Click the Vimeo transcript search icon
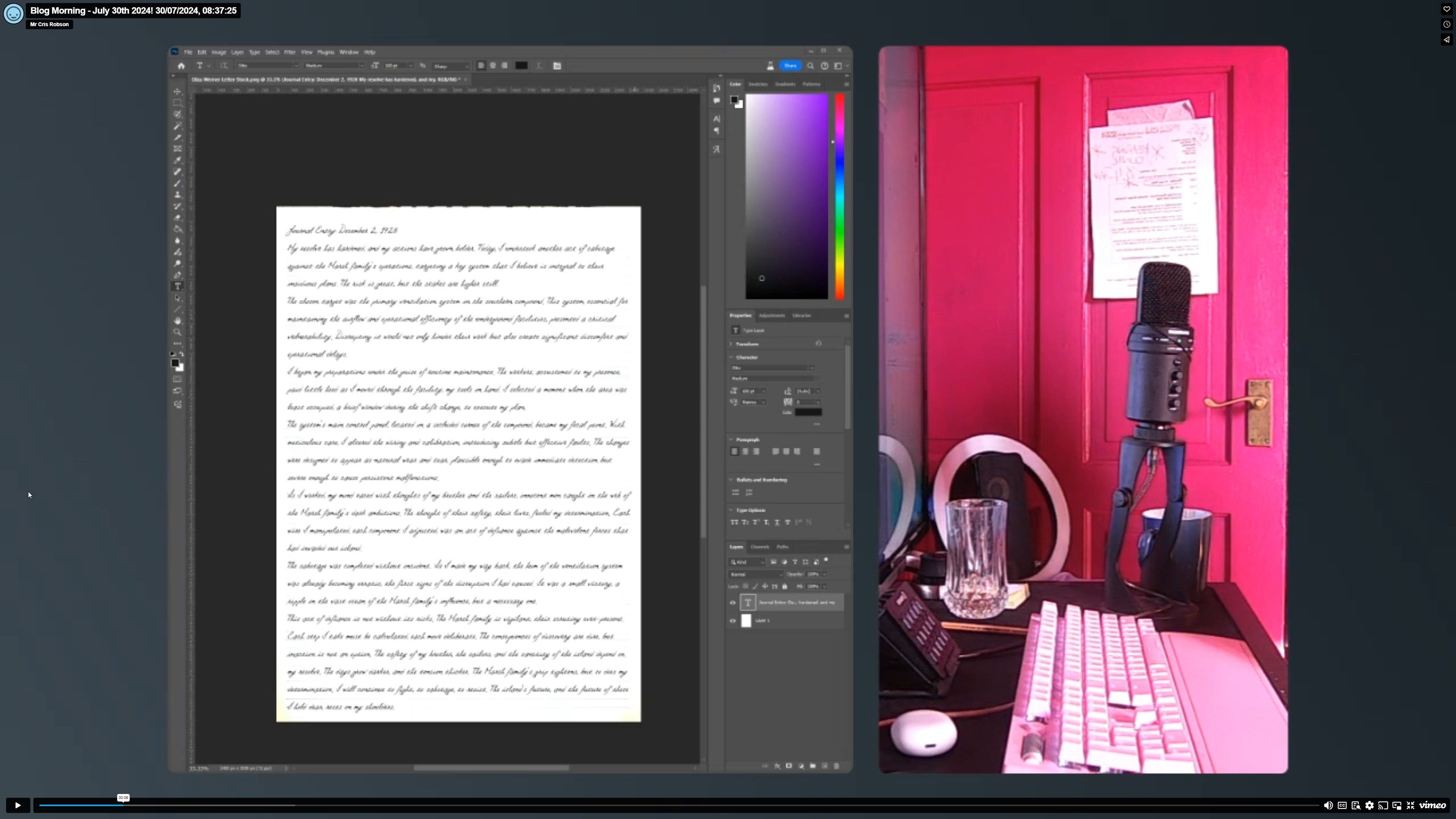 pos(1356,805)
